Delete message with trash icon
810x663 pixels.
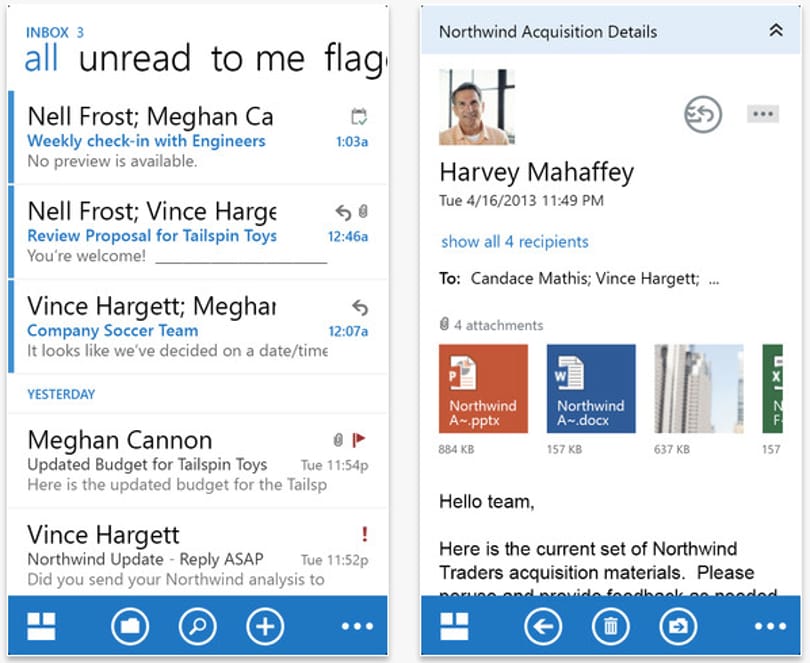610,626
